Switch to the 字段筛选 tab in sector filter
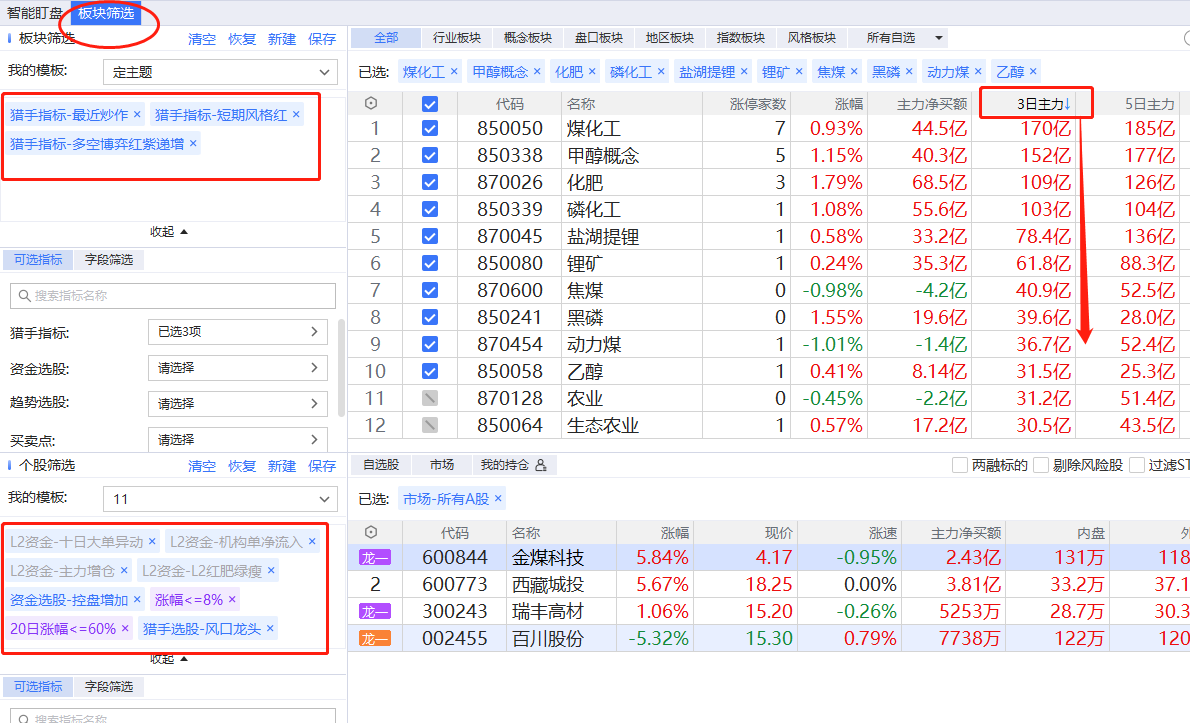The width and height of the screenshot is (1190, 723). coord(108,260)
